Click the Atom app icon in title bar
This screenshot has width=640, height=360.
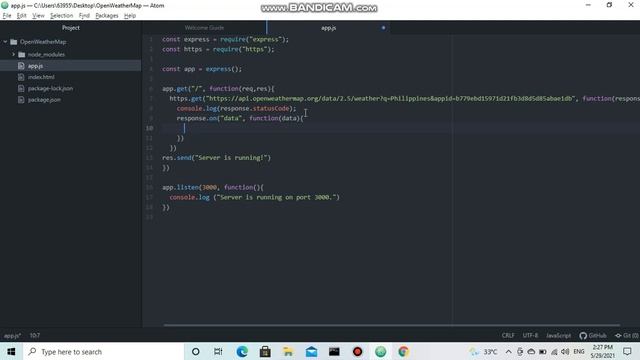(5, 5)
